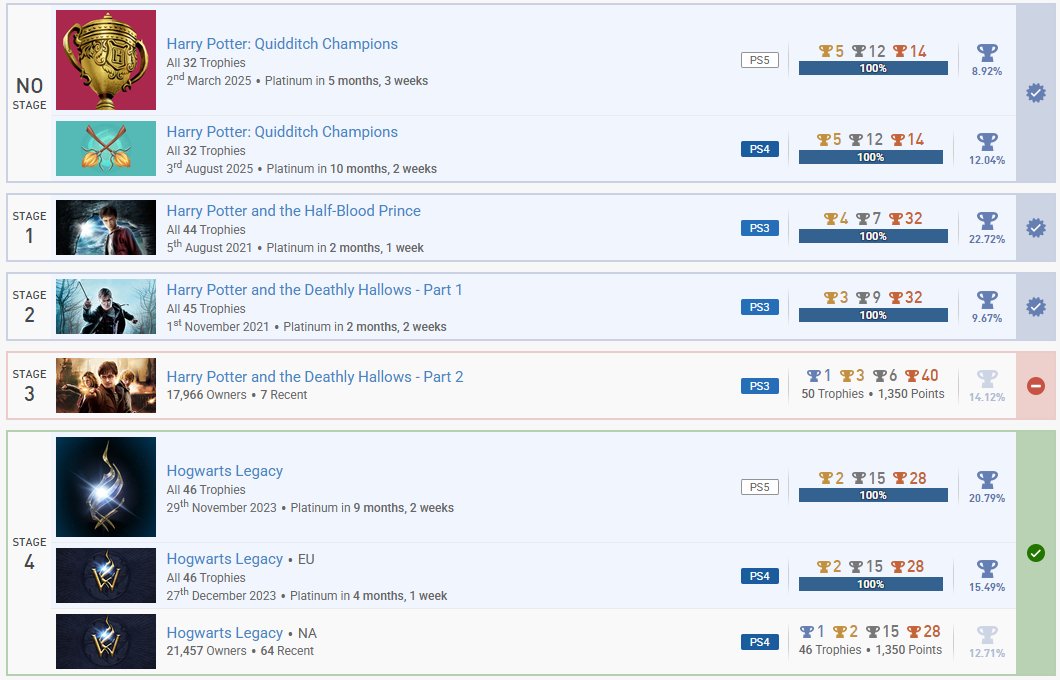Click PS4 badge on Hogwarts Legacy NA row
The width and height of the screenshot is (1060, 680).
click(760, 641)
